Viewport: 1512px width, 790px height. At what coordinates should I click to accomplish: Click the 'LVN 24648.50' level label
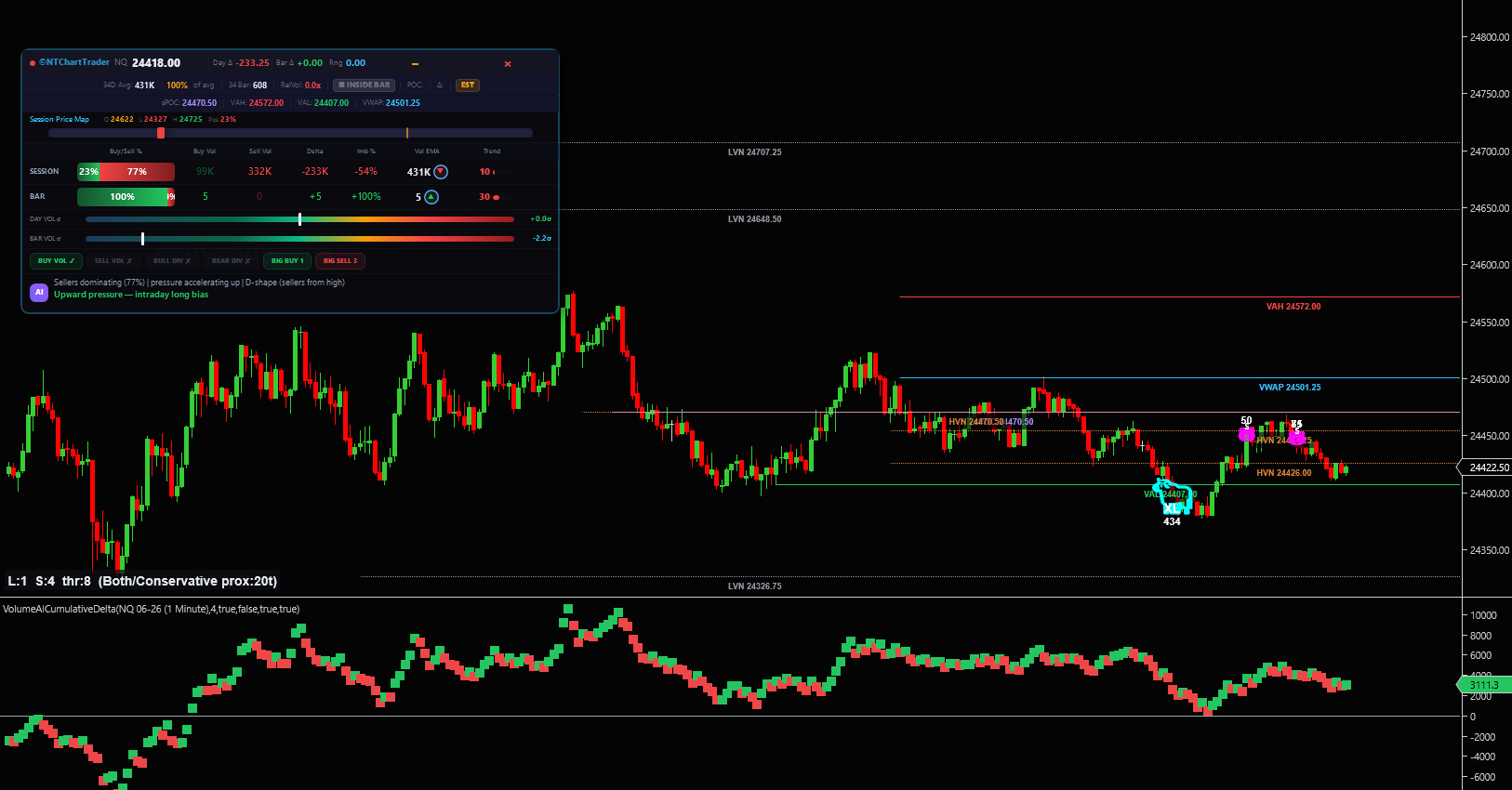tap(755, 219)
